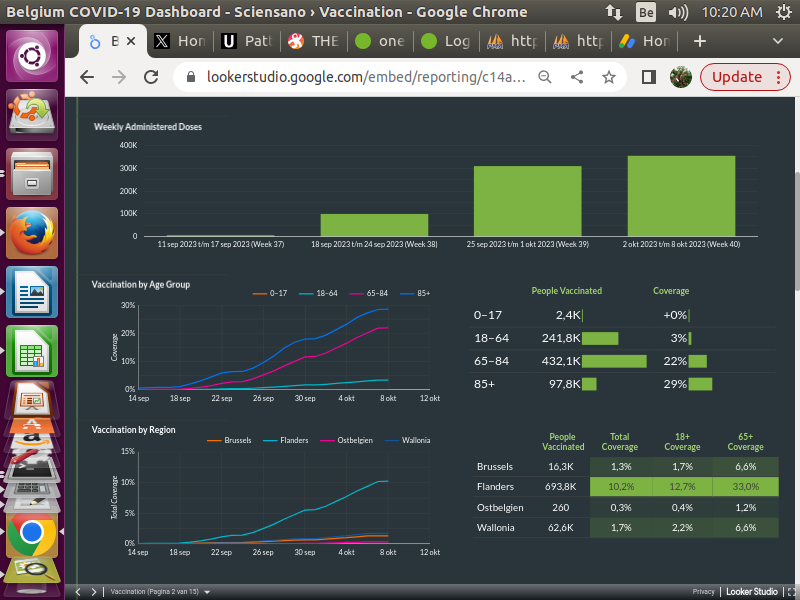The width and height of the screenshot is (800, 600).
Task: Click the Update button in Chrome
Action: point(744,77)
